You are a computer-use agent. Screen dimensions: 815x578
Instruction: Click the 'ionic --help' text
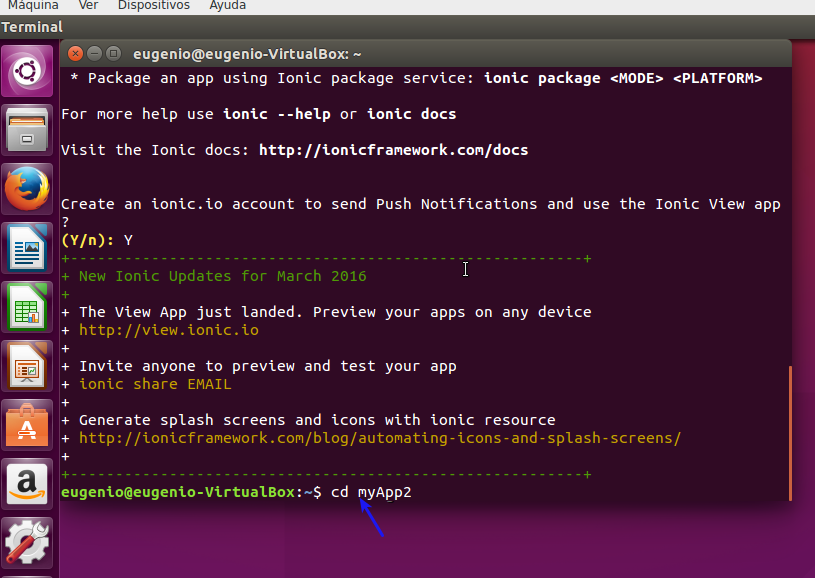coord(277,114)
